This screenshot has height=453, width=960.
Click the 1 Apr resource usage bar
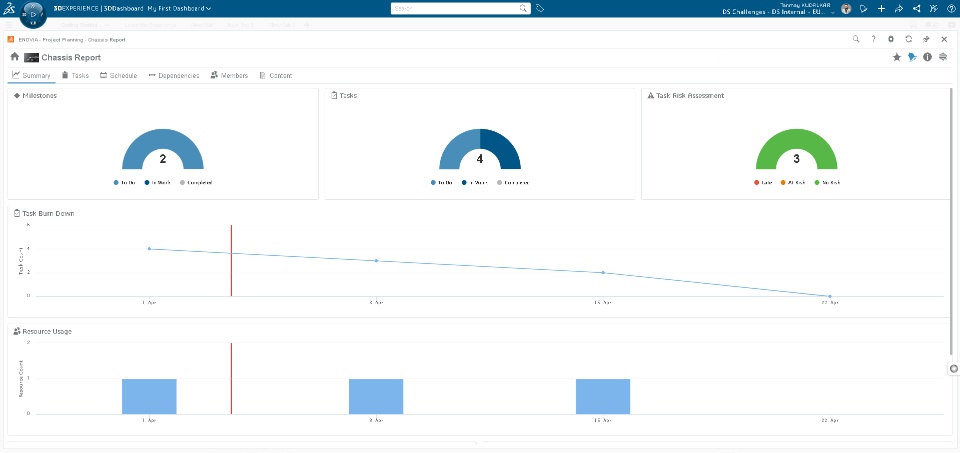coord(149,397)
